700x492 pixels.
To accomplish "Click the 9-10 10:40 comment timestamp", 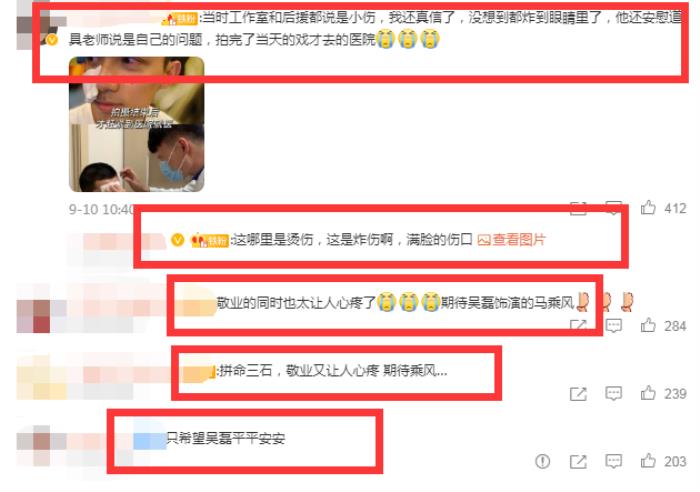I will (102, 209).
